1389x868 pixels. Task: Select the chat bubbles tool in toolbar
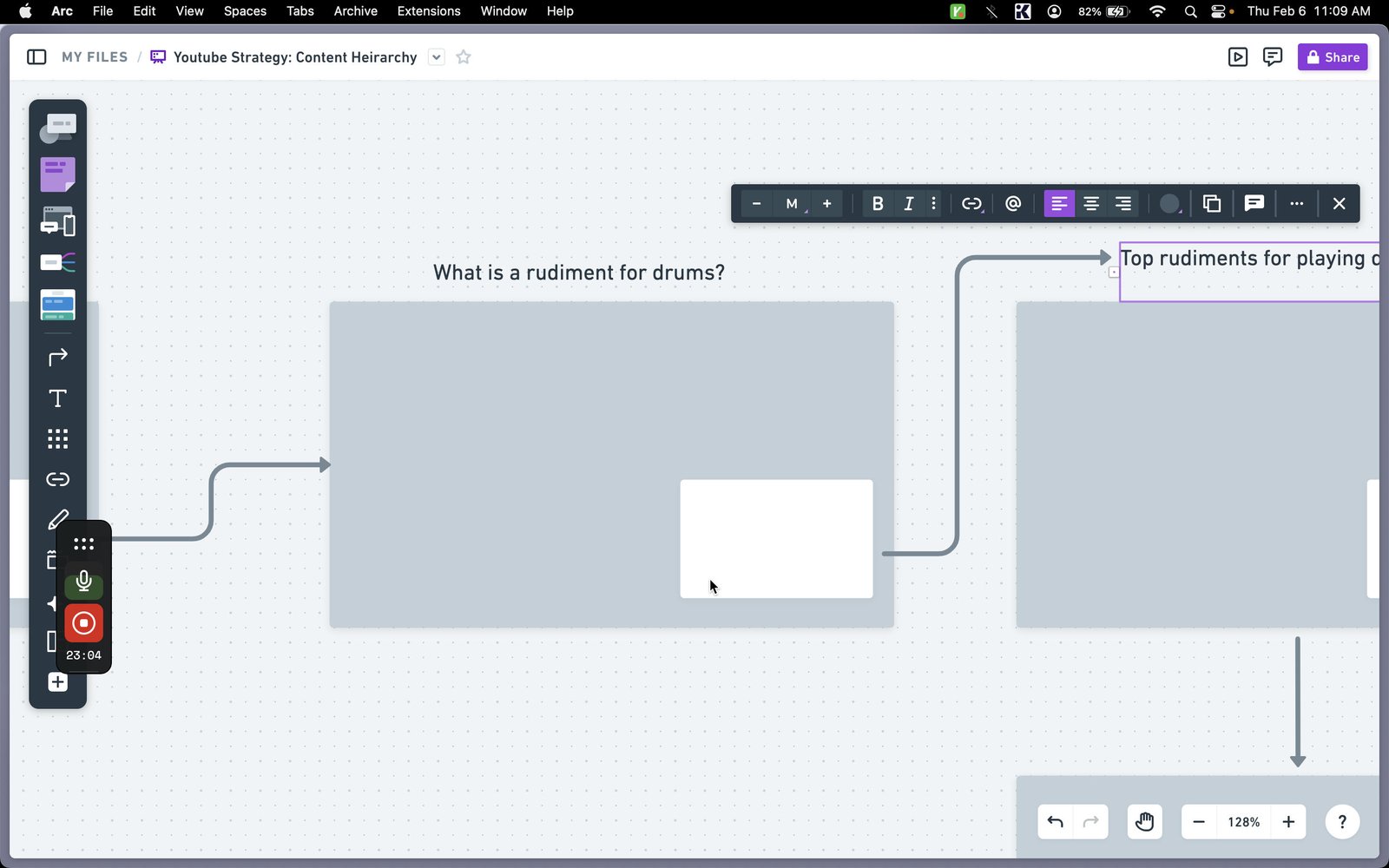(x=58, y=128)
